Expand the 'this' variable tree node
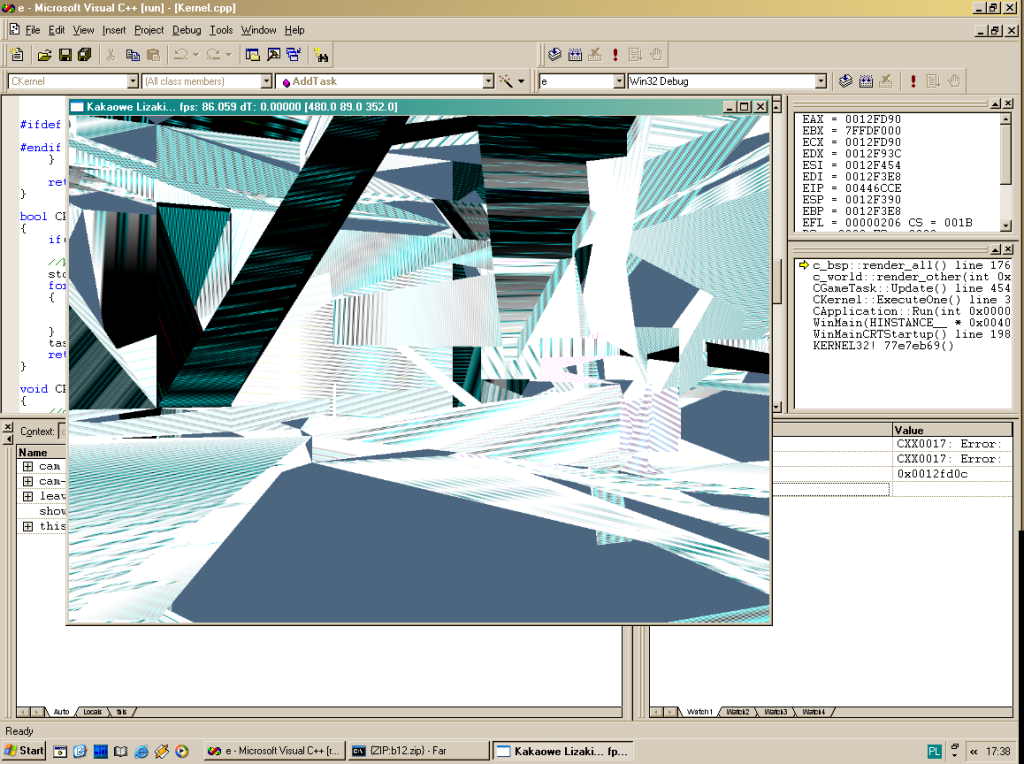The height and width of the screenshot is (764, 1024). click(28, 526)
